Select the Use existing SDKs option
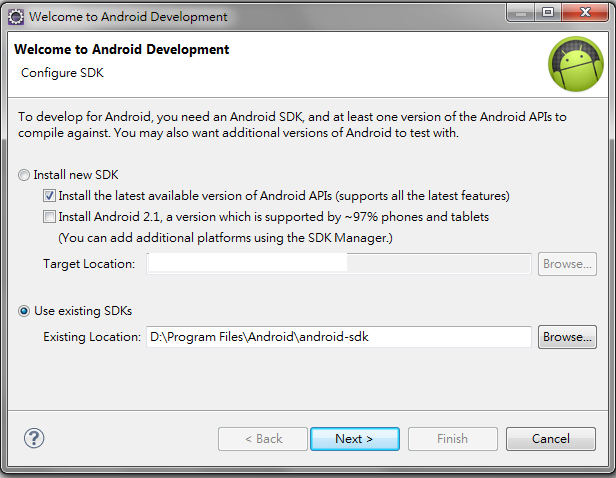616x478 pixels. coord(25,311)
